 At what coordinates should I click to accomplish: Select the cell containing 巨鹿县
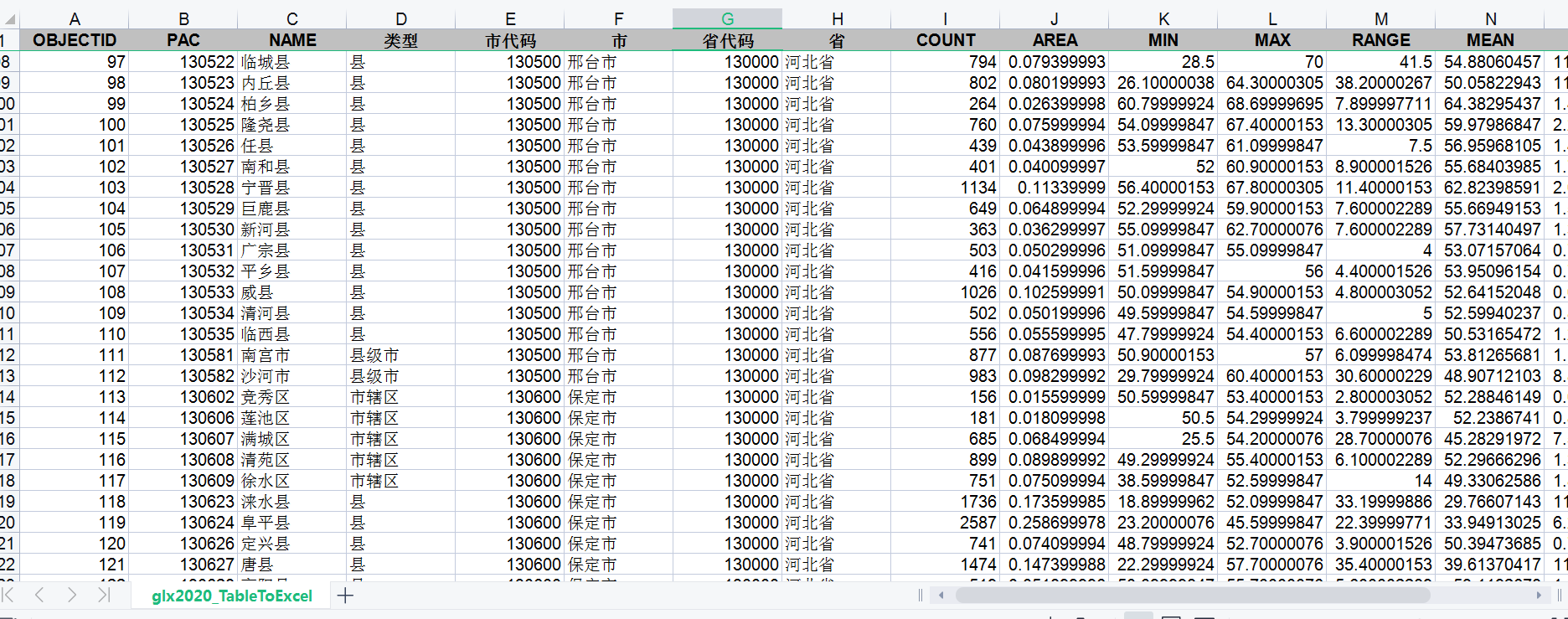tap(292, 209)
